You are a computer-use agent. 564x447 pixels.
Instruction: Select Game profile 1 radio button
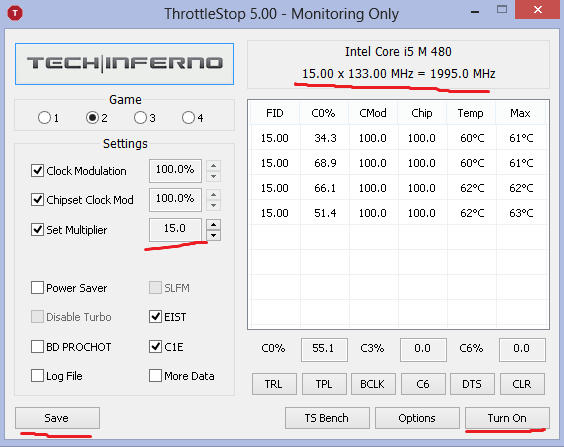click(44, 118)
